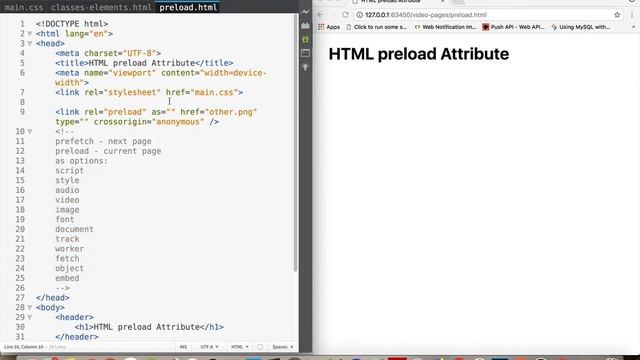Open 'Using MySQL with...' bookmark
This screenshot has height=360, width=640.
pyautogui.click(x=580, y=27)
